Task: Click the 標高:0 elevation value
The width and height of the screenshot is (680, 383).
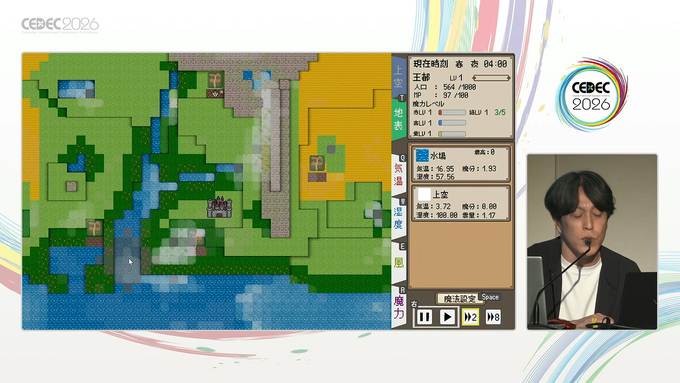Action: pyautogui.click(x=484, y=152)
